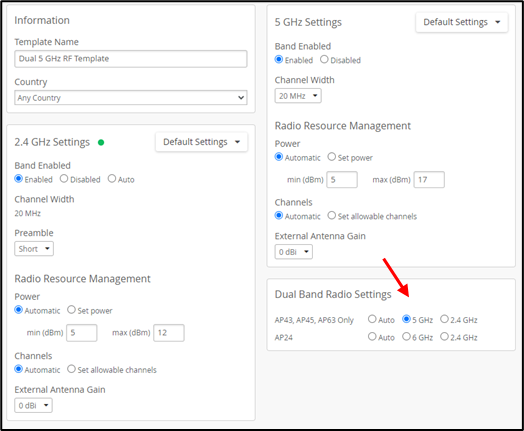Open 2.4 GHz External Antenna Gain dropdown
Screen dimensions: 524x431
(33, 406)
